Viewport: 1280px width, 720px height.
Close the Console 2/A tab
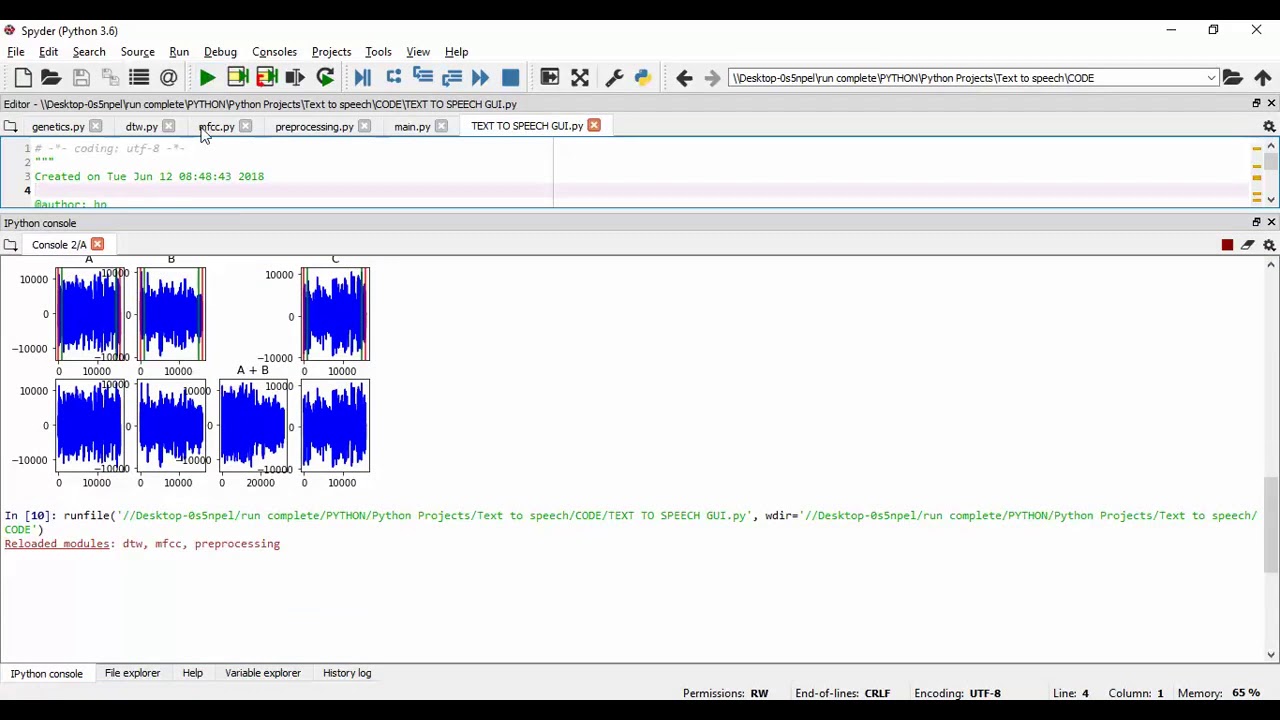tap(97, 245)
